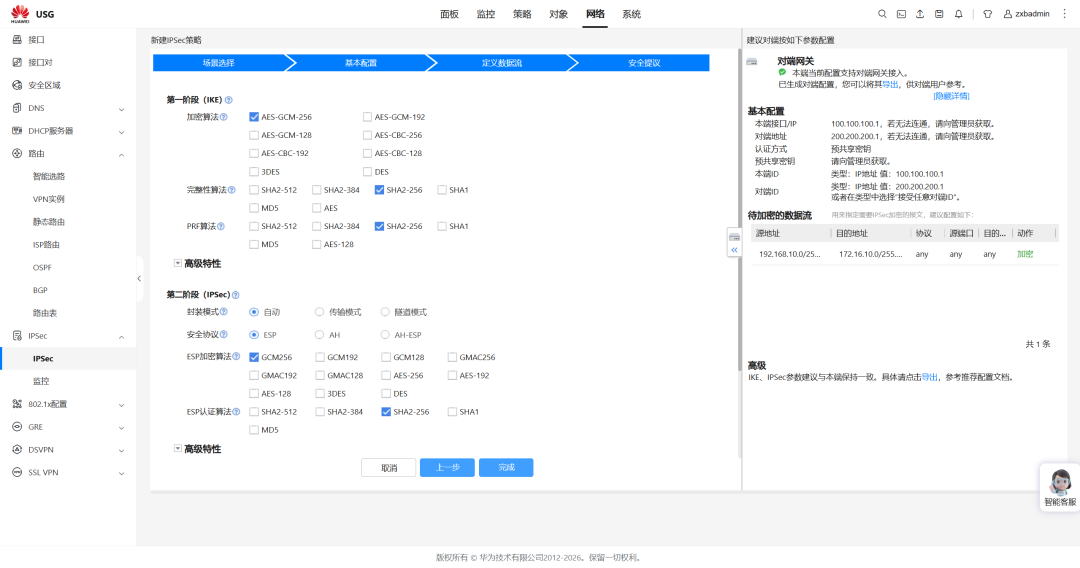Expand the SSL VPN sidebar chevron
This screenshot has height=568, width=1080.
pos(121,473)
